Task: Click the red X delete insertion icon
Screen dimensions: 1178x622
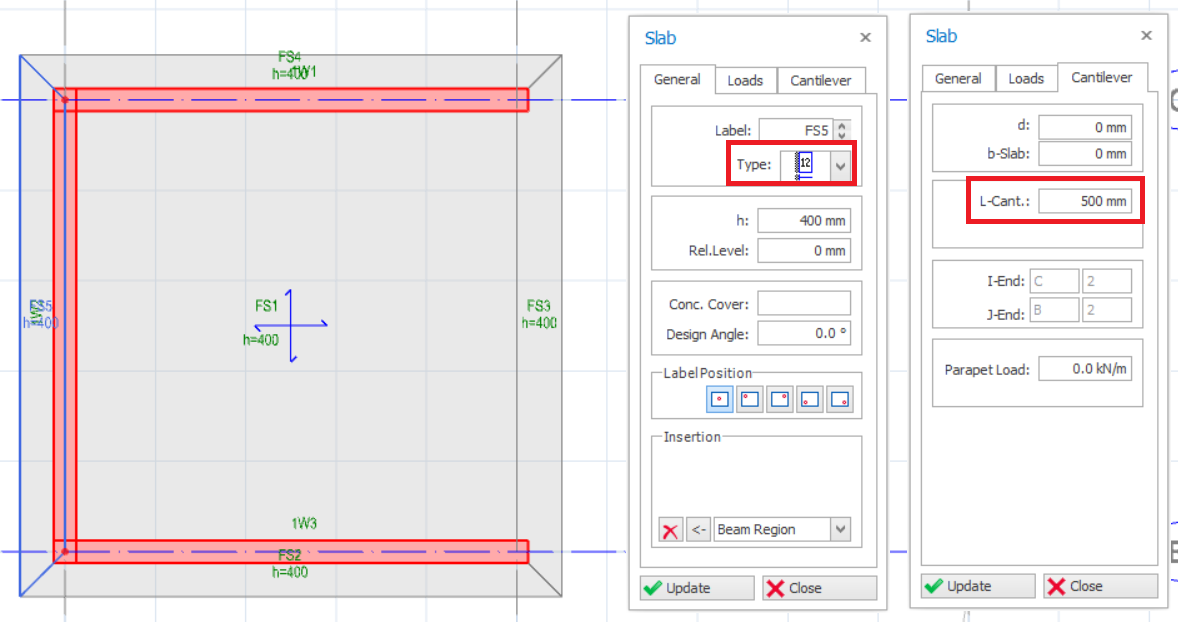Action: [669, 529]
